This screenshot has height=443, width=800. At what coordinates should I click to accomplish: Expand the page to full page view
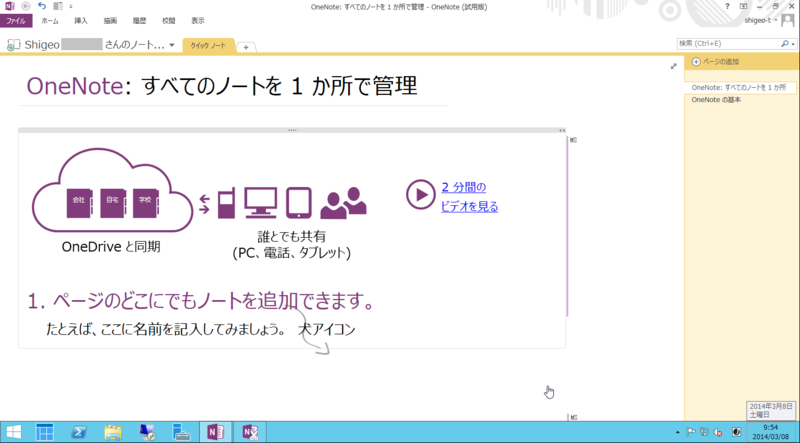point(673,66)
